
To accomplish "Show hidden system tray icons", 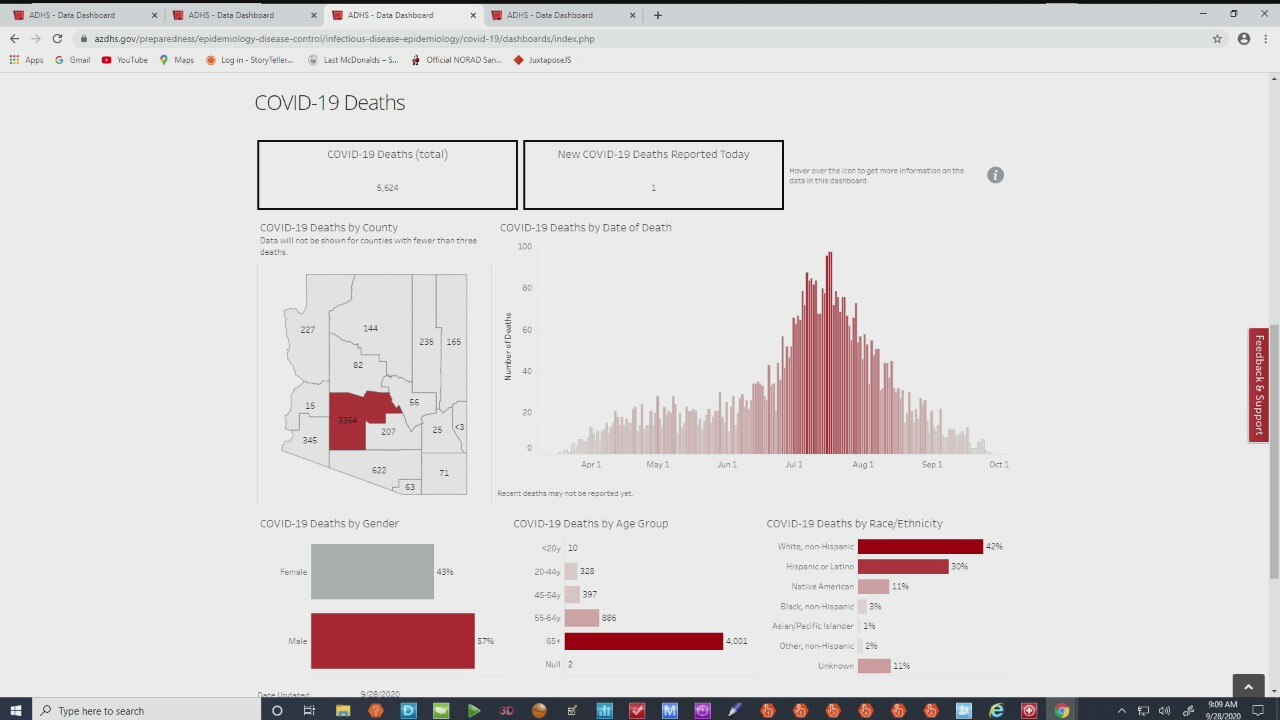I will coord(1121,710).
